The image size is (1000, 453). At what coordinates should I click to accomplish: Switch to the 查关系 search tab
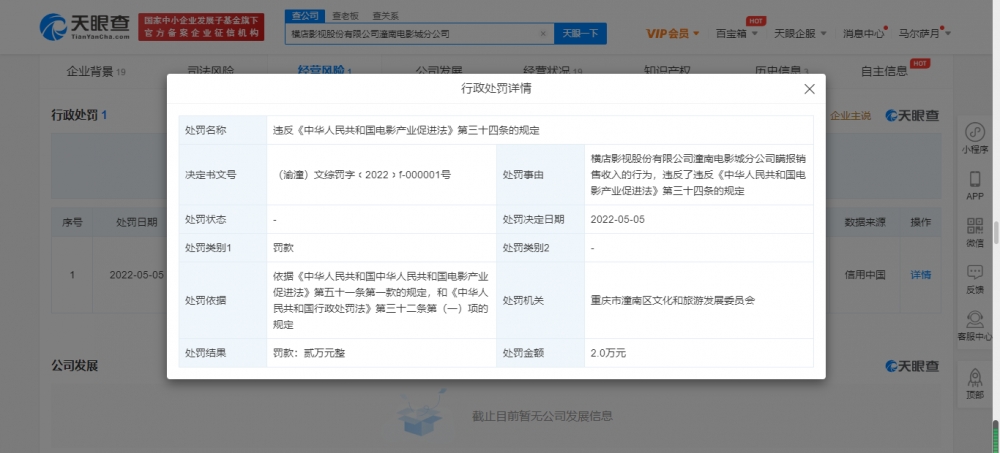384,16
